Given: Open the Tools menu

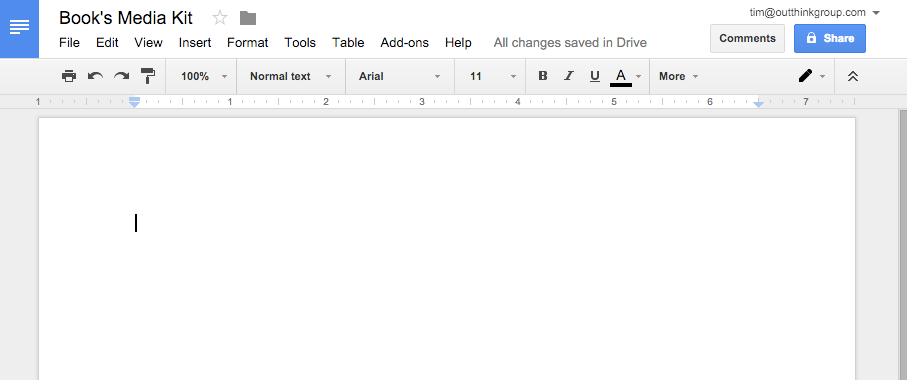Looking at the screenshot, I should 300,43.
